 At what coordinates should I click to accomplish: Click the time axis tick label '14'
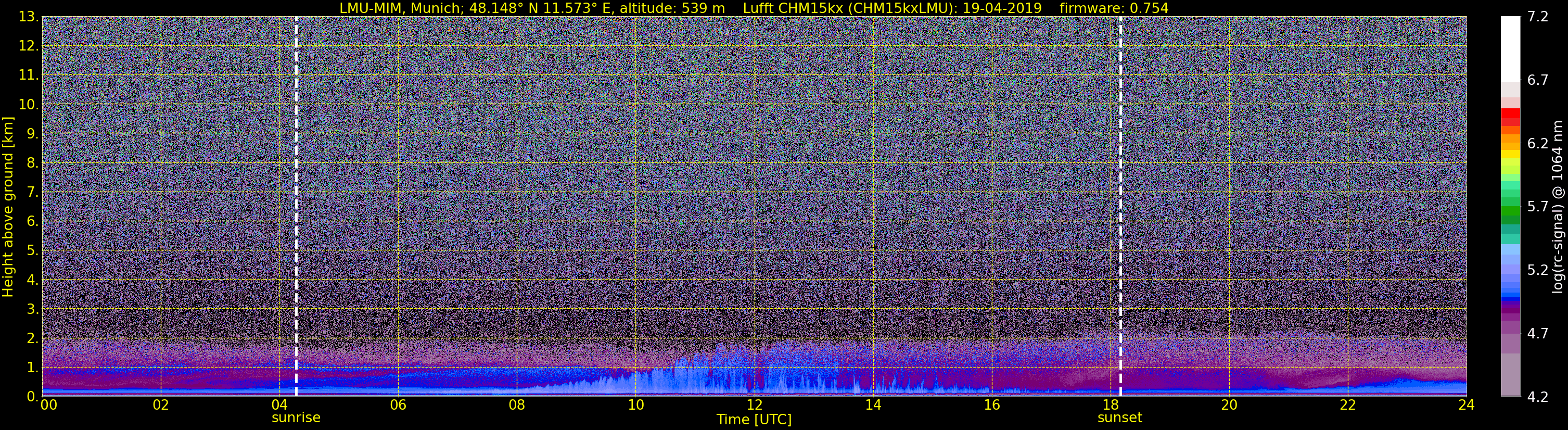[873, 405]
